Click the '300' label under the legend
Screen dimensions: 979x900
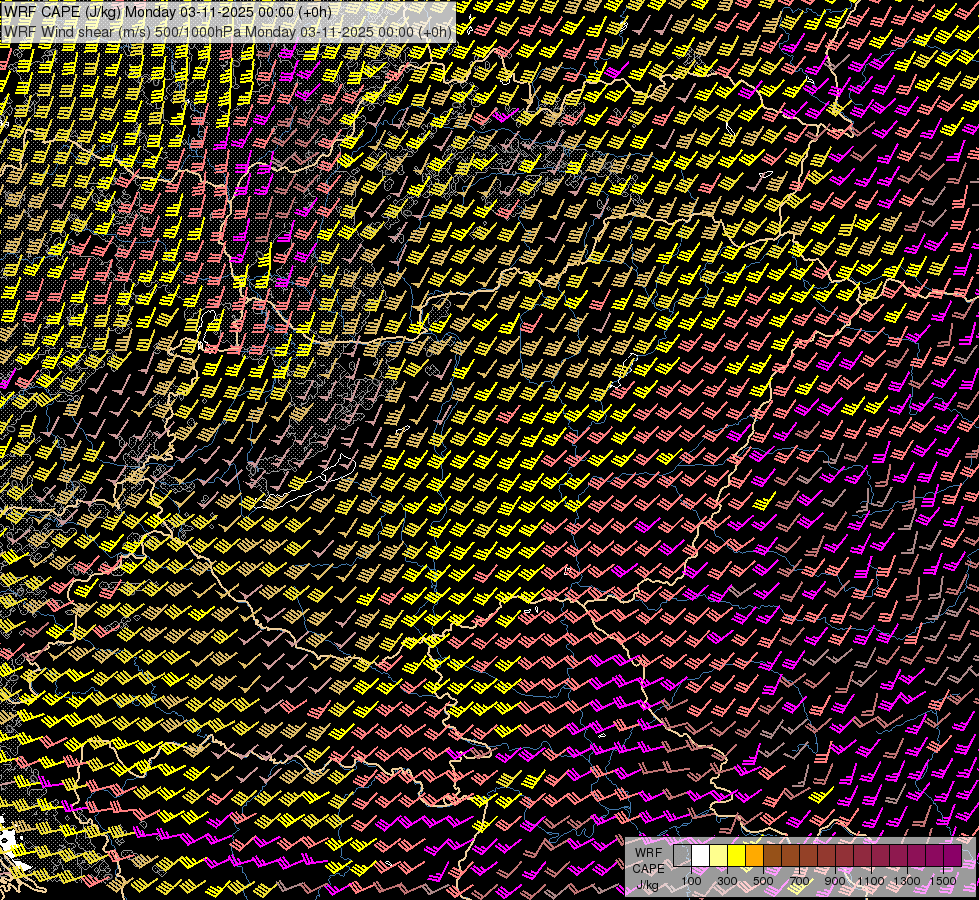click(727, 881)
